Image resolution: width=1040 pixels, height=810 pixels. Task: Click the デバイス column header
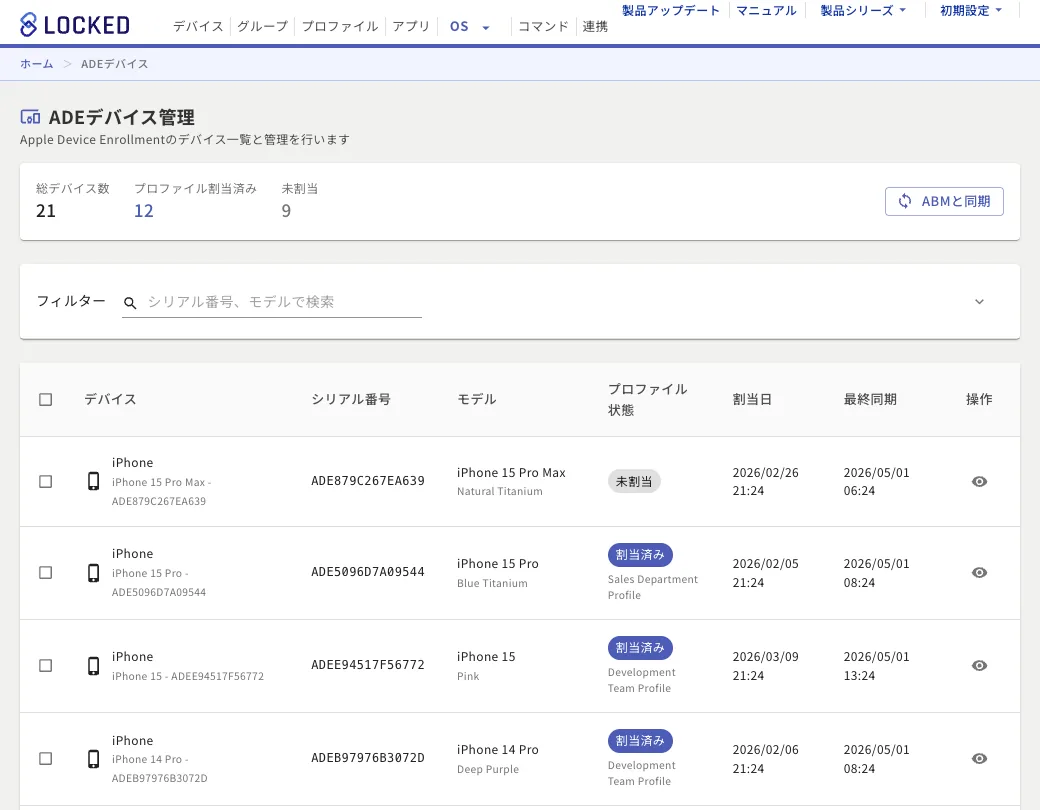pyautogui.click(x=110, y=399)
